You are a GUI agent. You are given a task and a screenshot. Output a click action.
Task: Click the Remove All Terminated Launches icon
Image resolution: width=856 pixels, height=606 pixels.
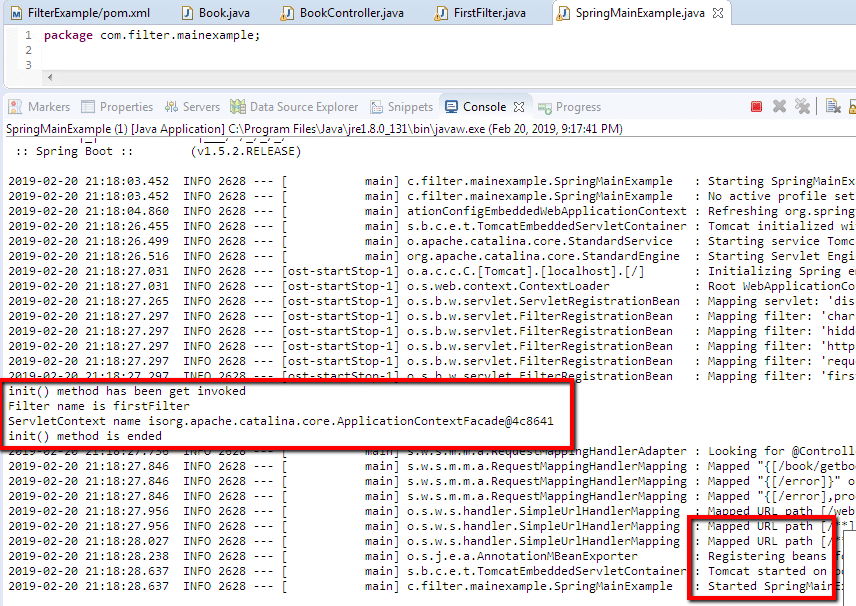click(x=802, y=107)
